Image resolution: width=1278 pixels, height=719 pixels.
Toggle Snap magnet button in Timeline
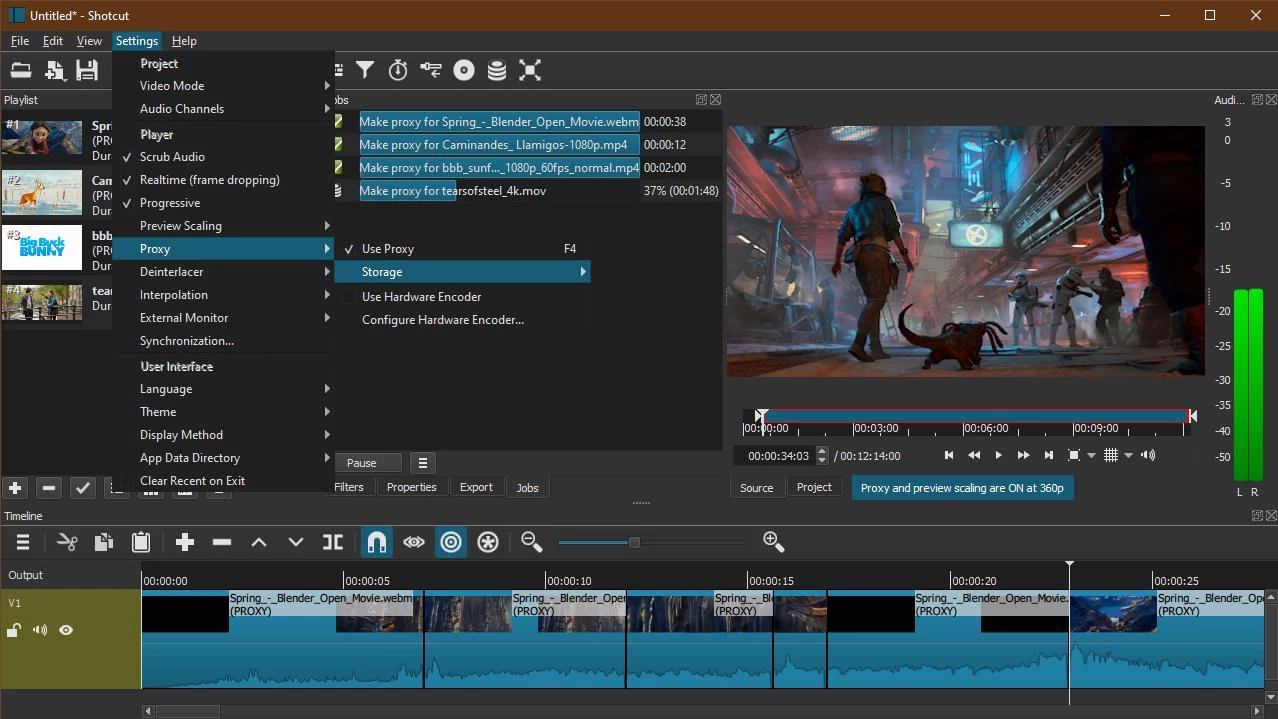pyautogui.click(x=377, y=542)
